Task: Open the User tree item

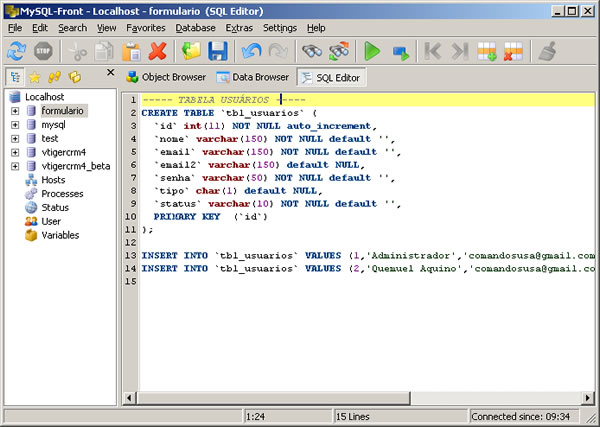Action: click(x=51, y=221)
